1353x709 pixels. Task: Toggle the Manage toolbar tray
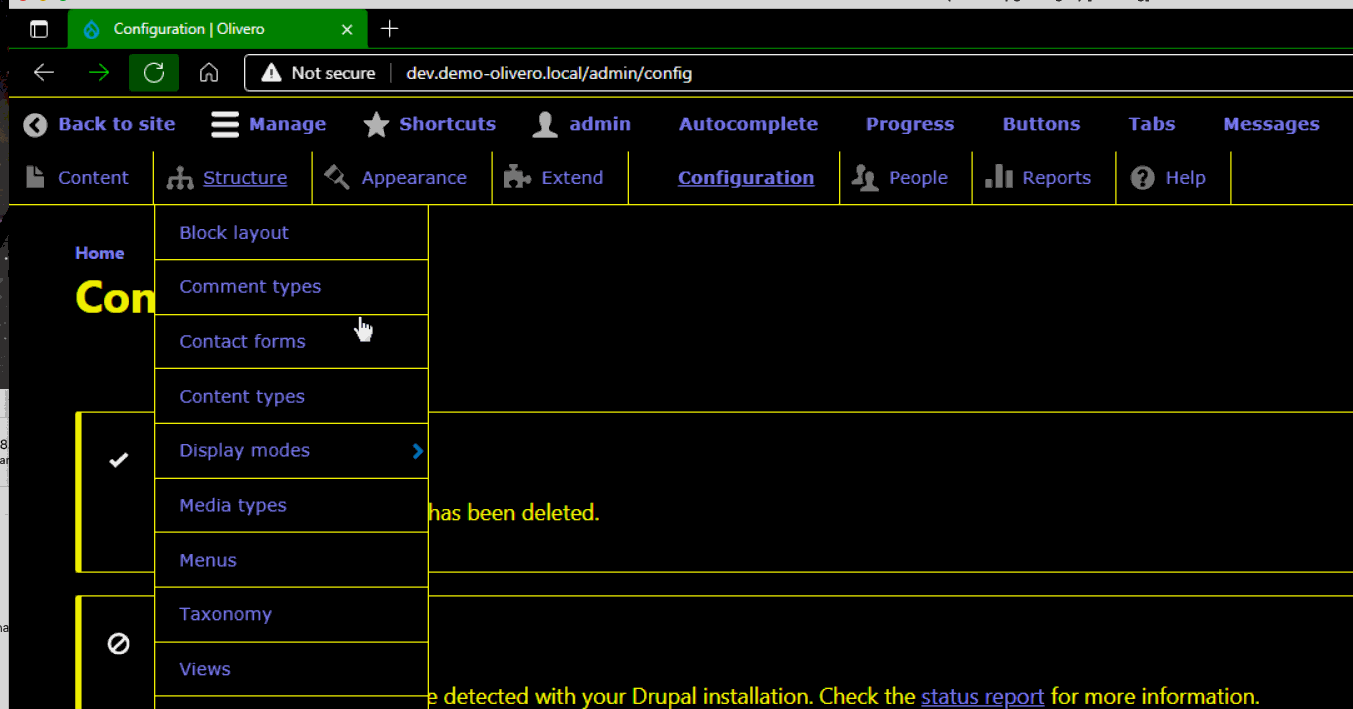point(288,124)
